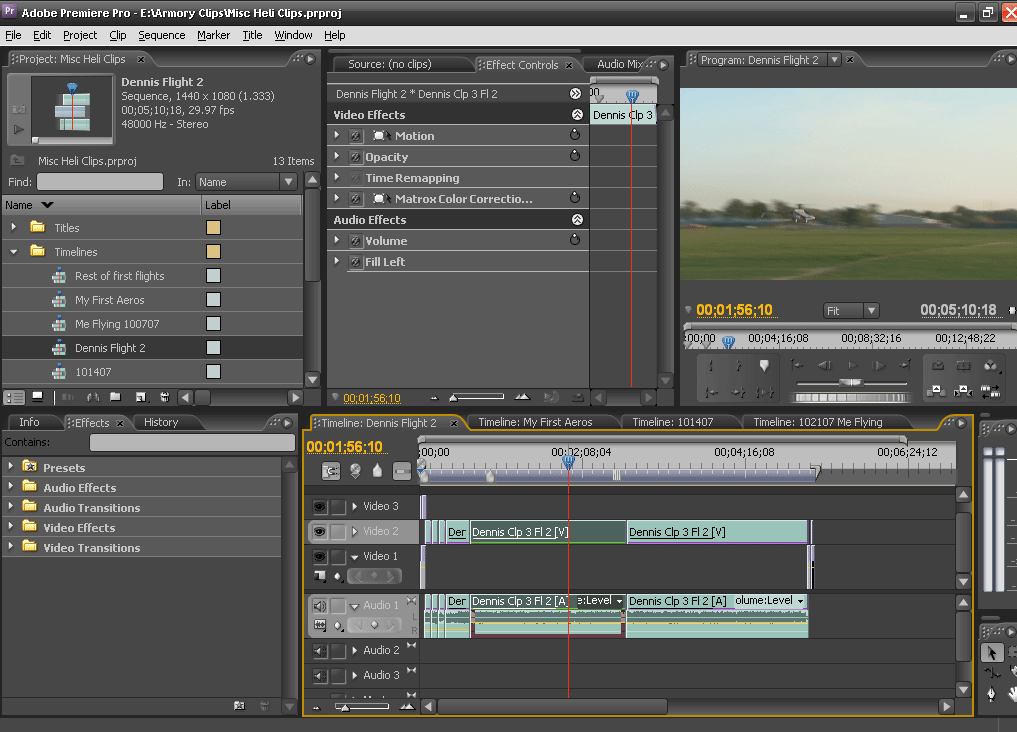Click the Find binoculars icon in Project panel
This screenshot has width=1017, height=732.
[x=93, y=398]
